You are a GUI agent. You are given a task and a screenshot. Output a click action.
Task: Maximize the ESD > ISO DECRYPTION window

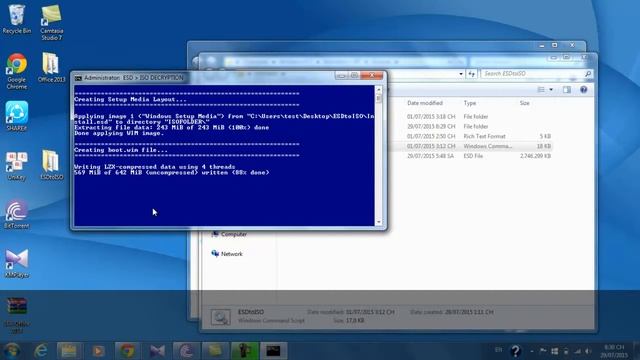(354, 76)
